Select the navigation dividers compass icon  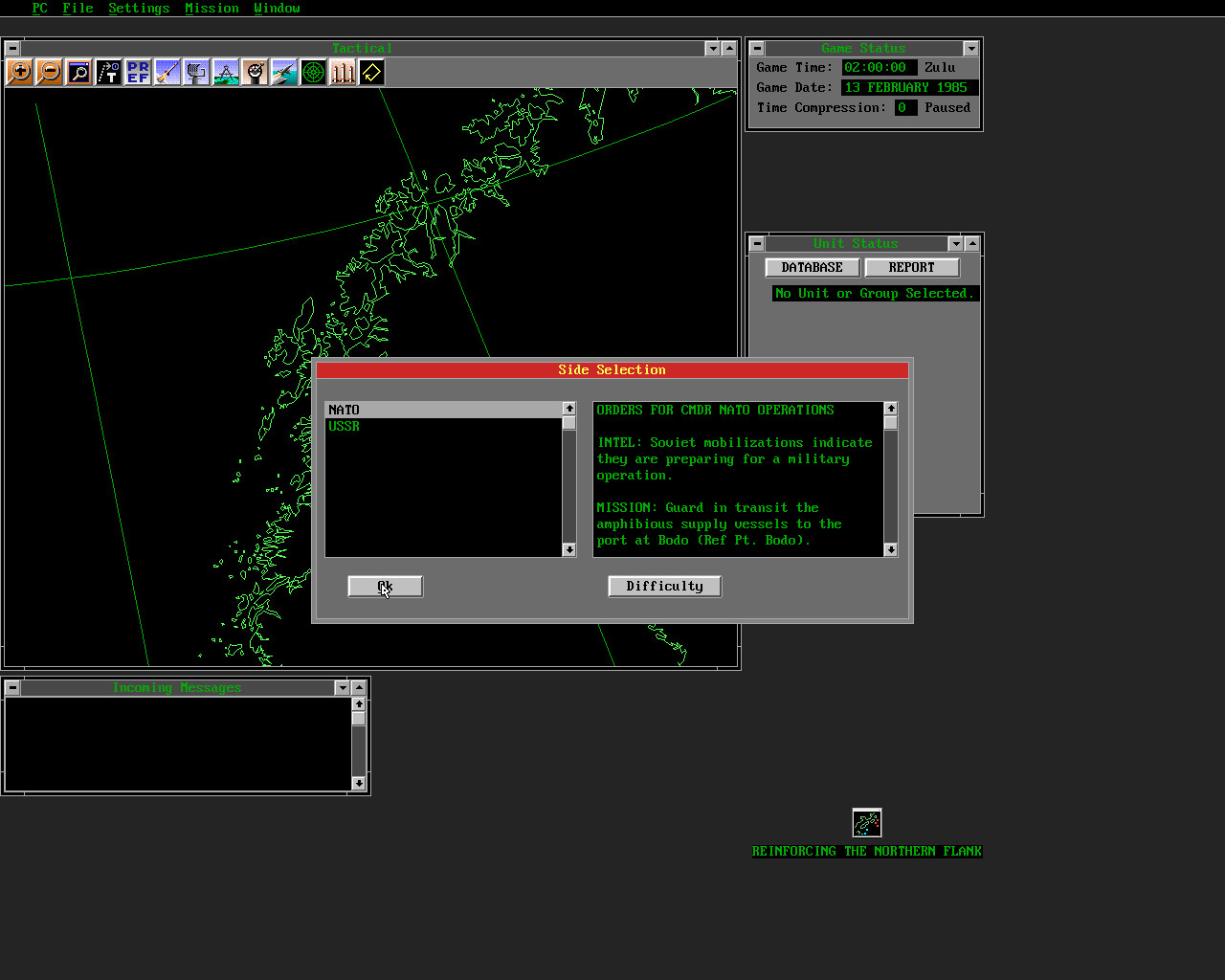pos(226,73)
